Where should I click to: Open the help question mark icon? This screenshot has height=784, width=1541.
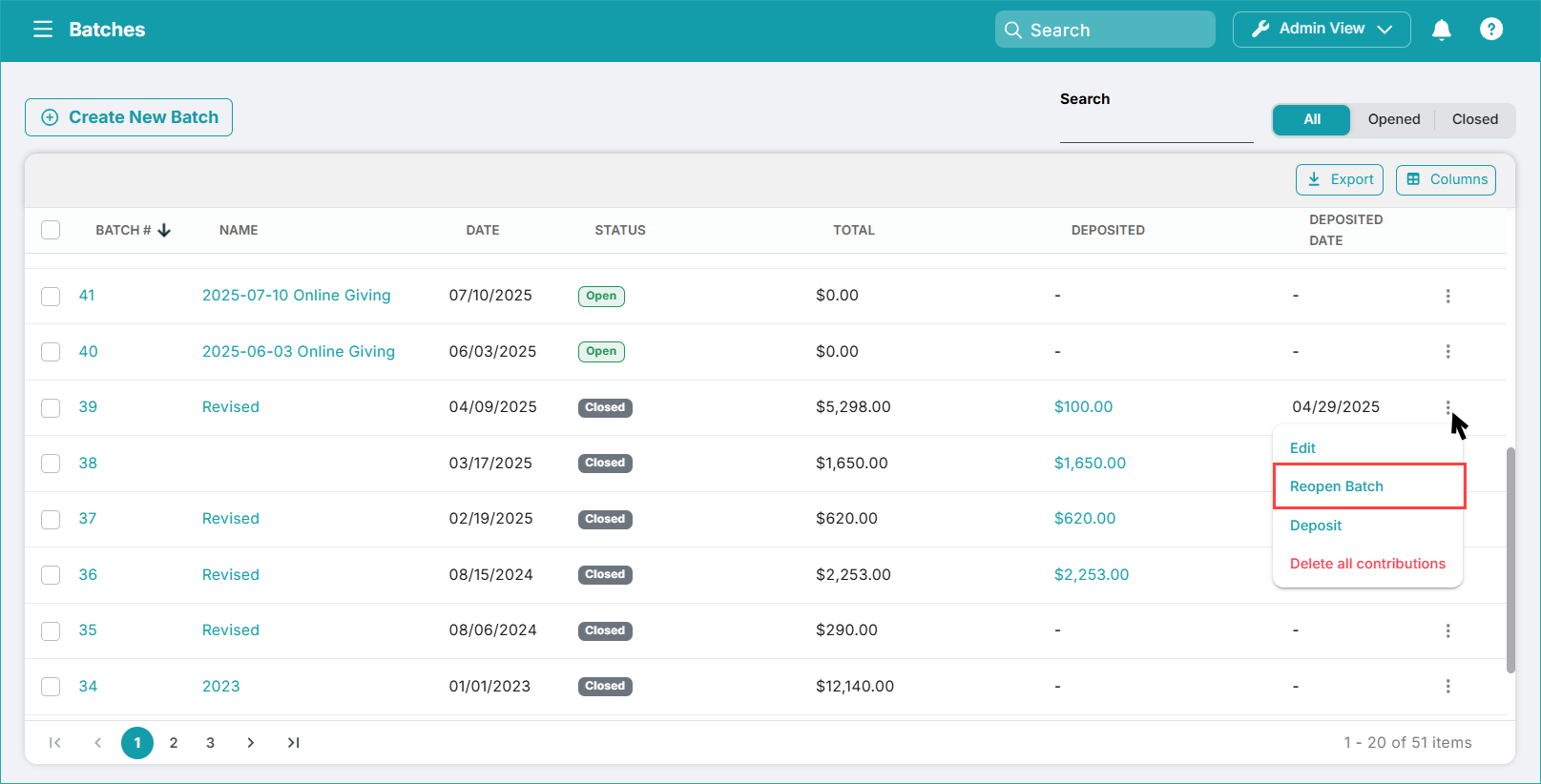(1491, 30)
